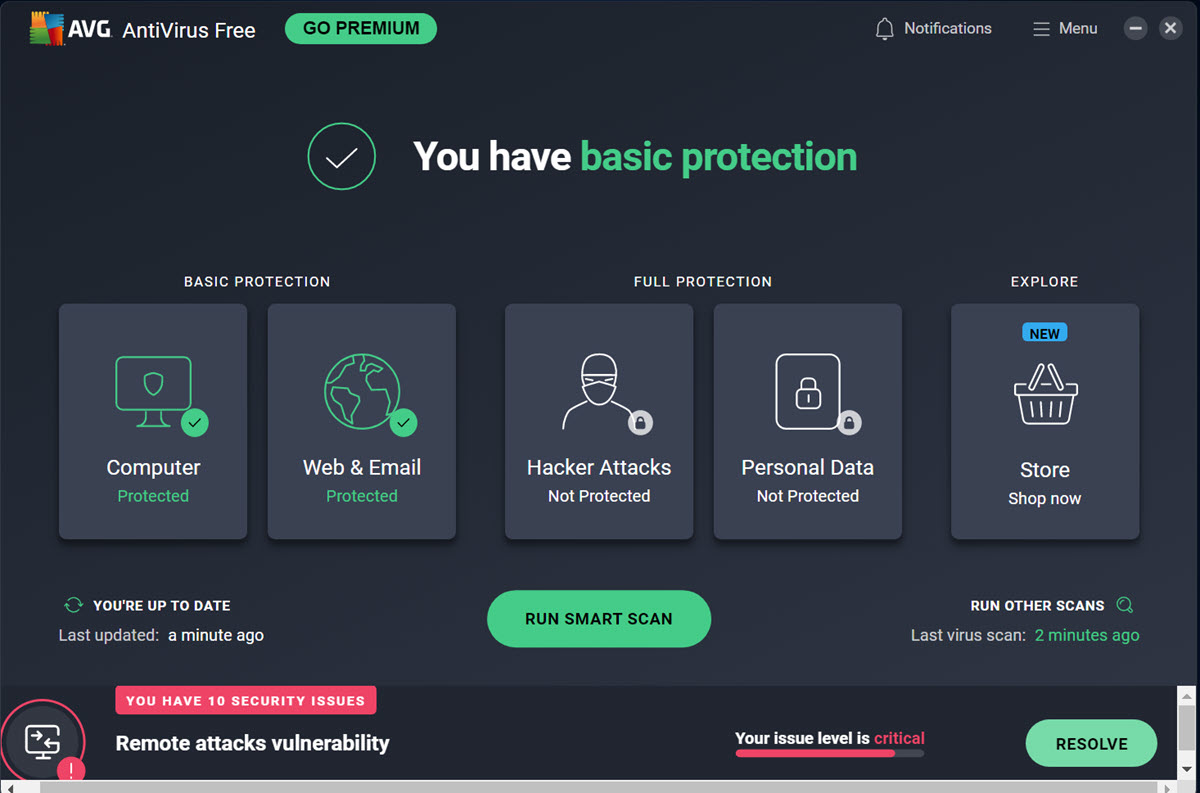The width and height of the screenshot is (1200, 793).
Task: Click the Run Other Scans magnifier icon
Action: click(x=1125, y=605)
